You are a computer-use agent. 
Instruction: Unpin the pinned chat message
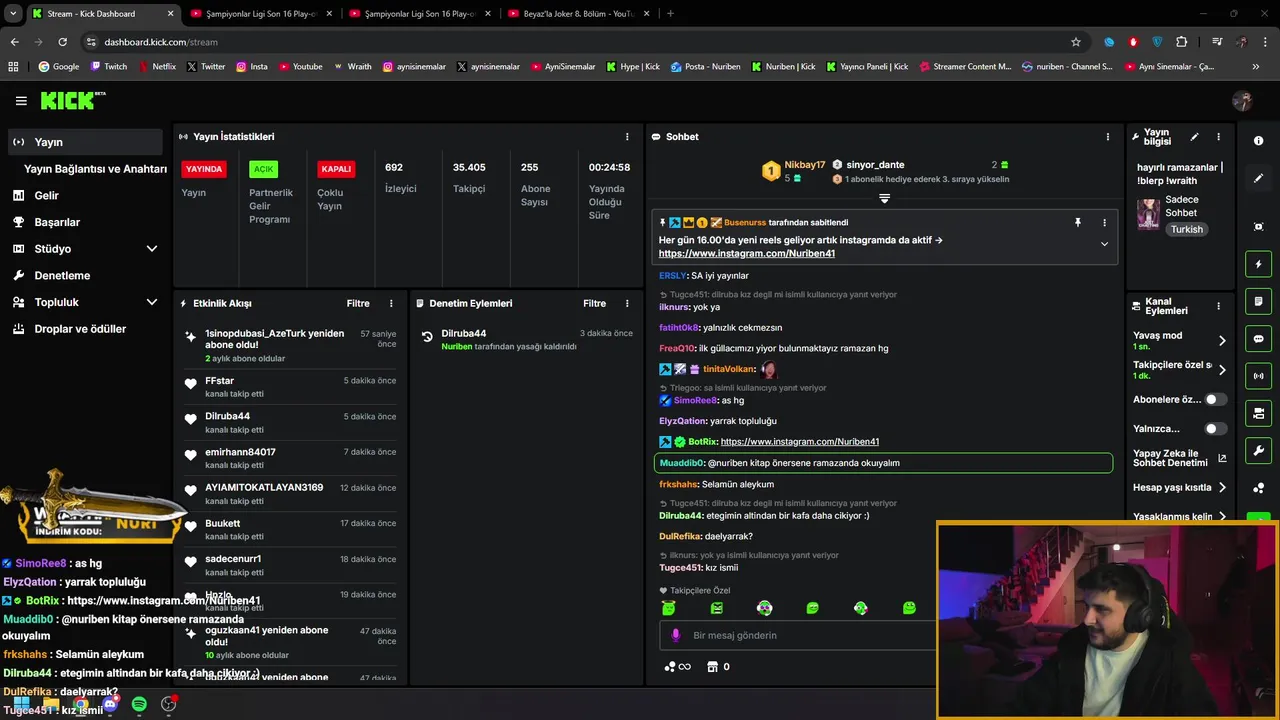[1078, 223]
